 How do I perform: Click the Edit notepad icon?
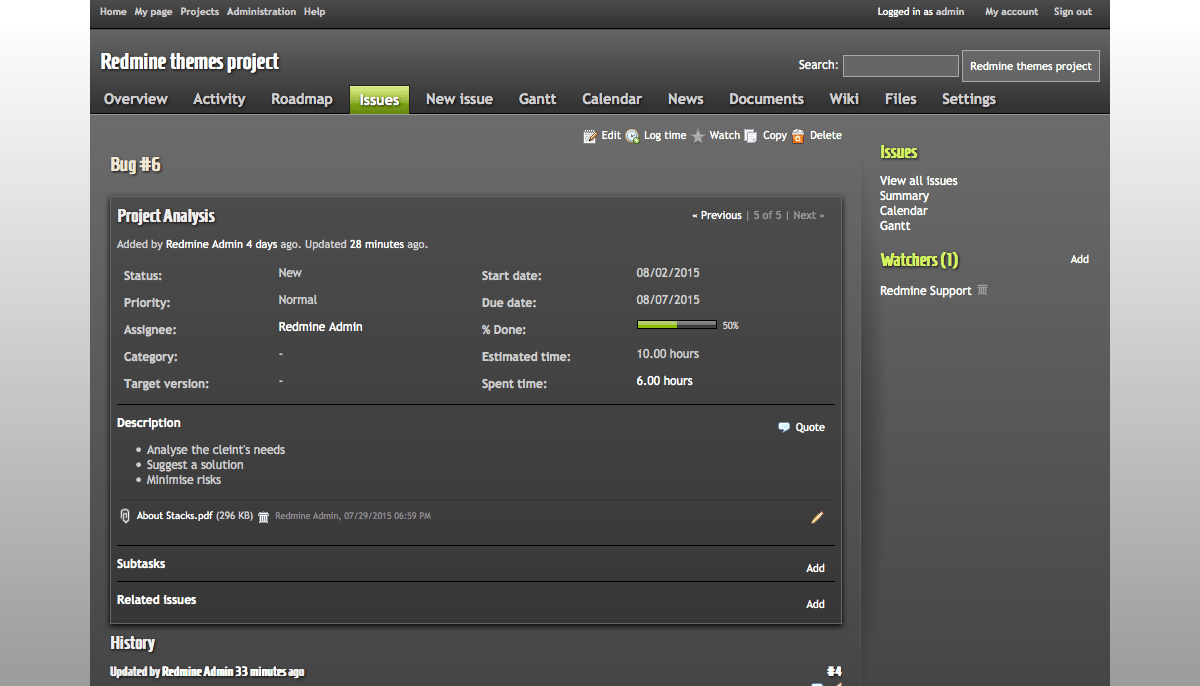pos(590,136)
